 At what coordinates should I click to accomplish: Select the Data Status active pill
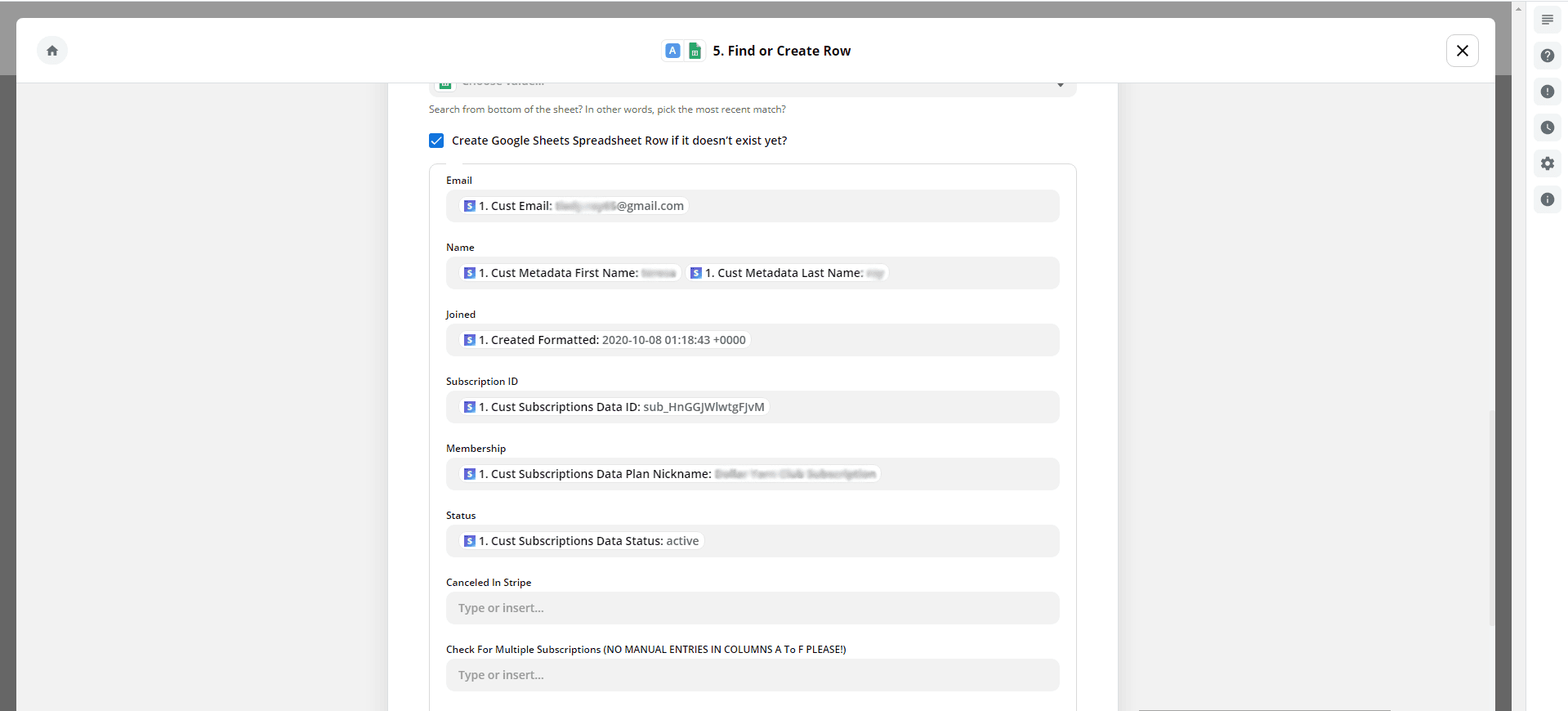pos(582,541)
